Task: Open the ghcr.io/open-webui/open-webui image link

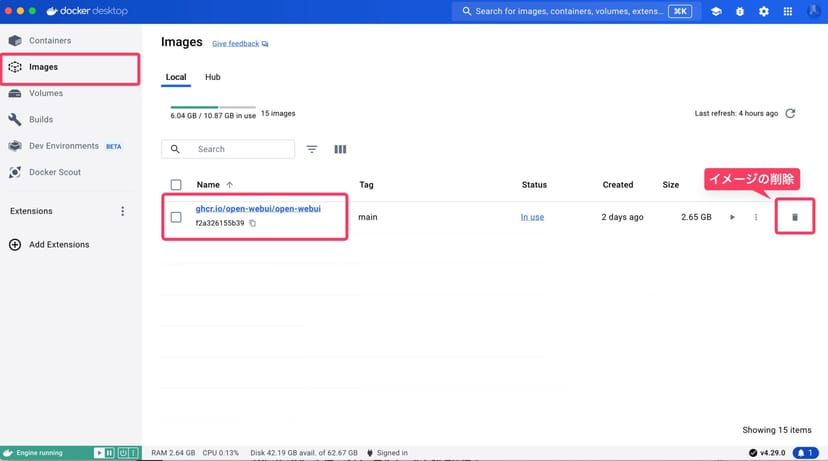Action: point(258,208)
